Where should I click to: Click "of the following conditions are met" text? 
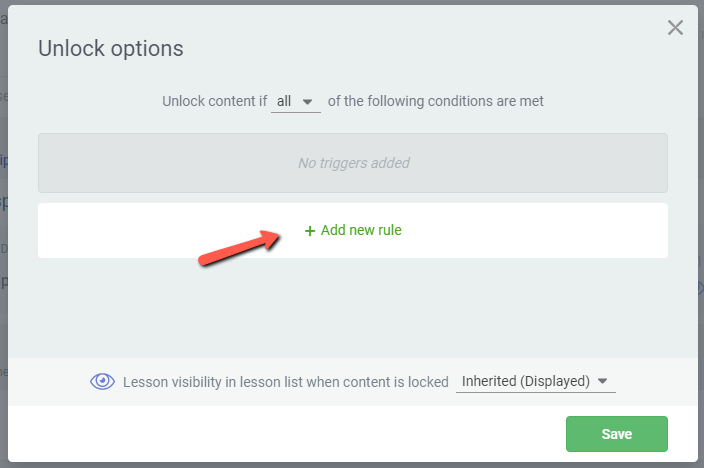coord(435,101)
